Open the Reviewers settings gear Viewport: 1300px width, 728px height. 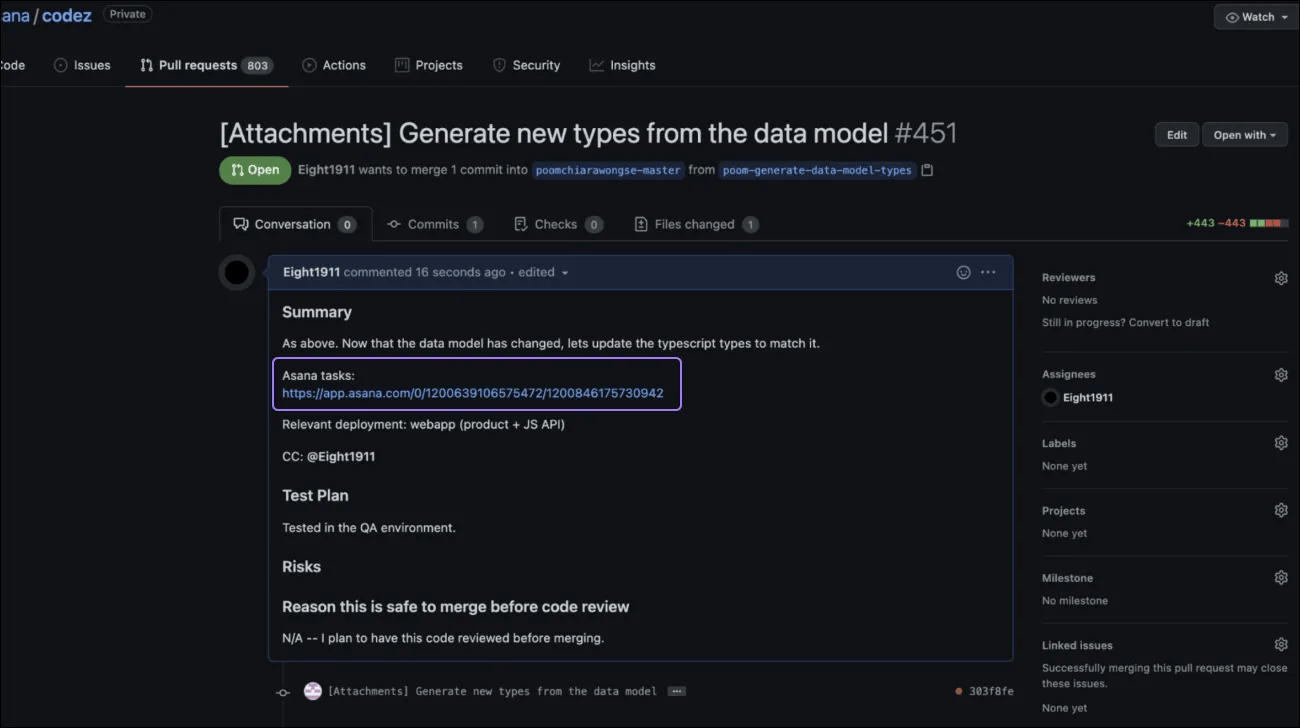click(1281, 277)
